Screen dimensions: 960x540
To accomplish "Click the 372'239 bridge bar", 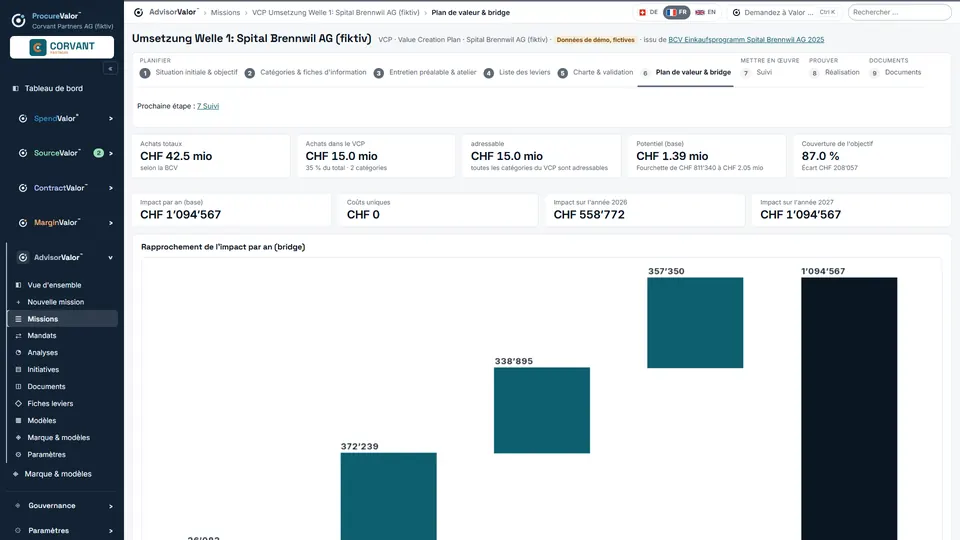I will (x=389, y=496).
